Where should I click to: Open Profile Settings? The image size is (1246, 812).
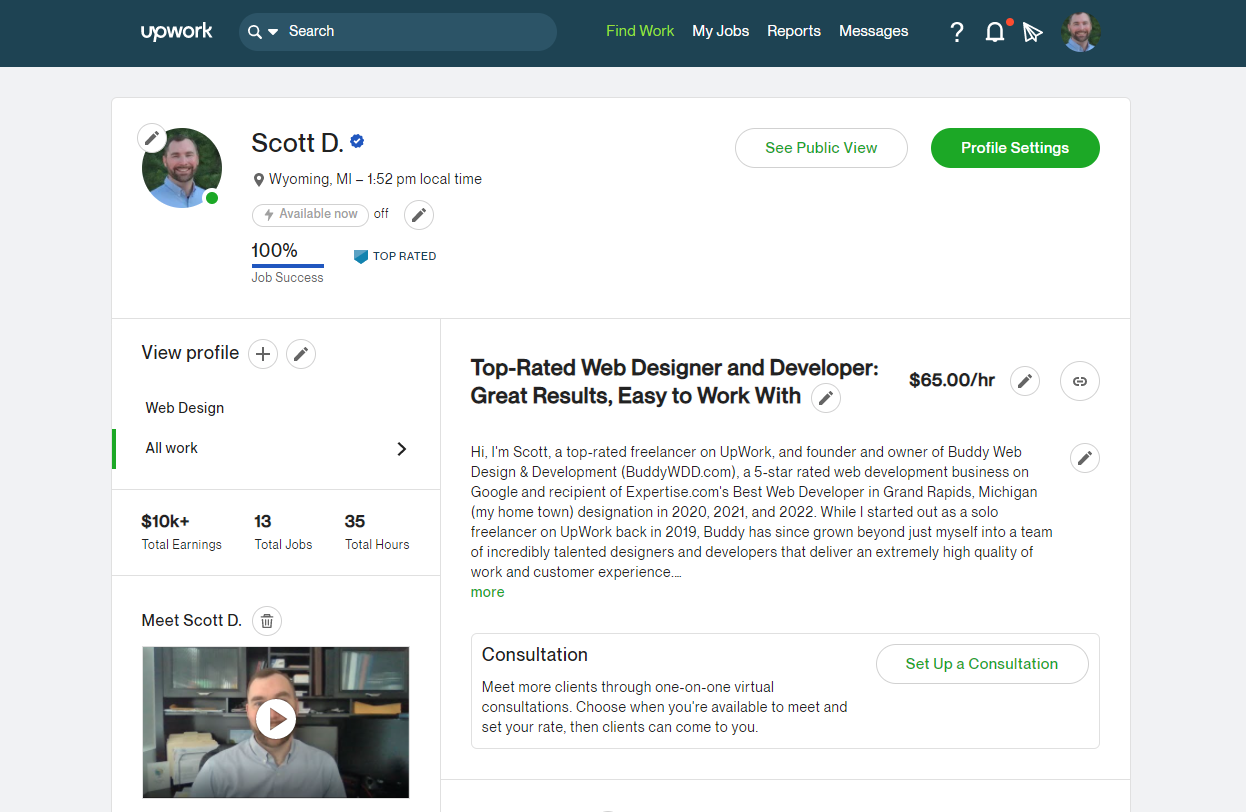[x=1015, y=148]
